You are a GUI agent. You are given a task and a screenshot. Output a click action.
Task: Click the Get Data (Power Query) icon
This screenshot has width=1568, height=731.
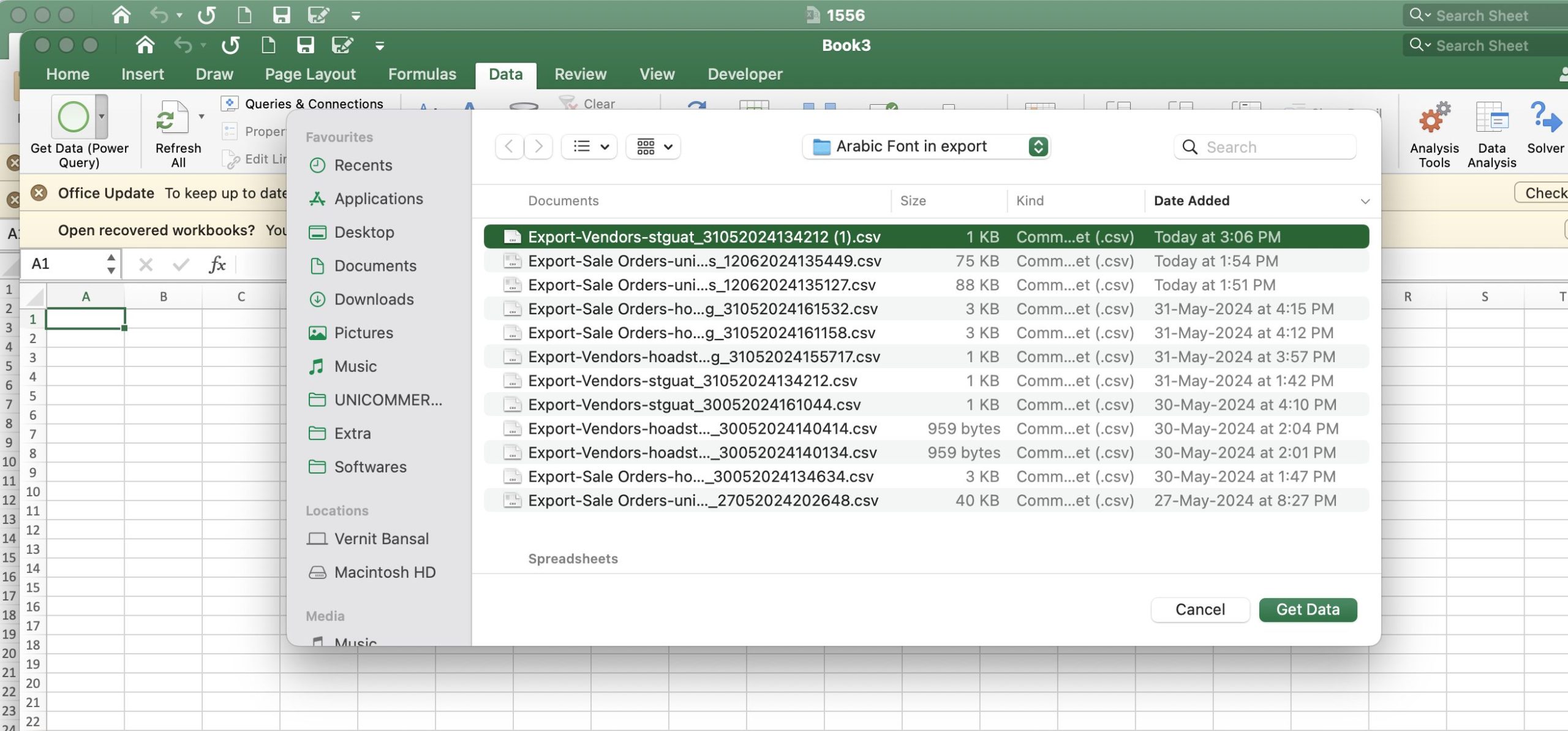pyautogui.click(x=73, y=117)
